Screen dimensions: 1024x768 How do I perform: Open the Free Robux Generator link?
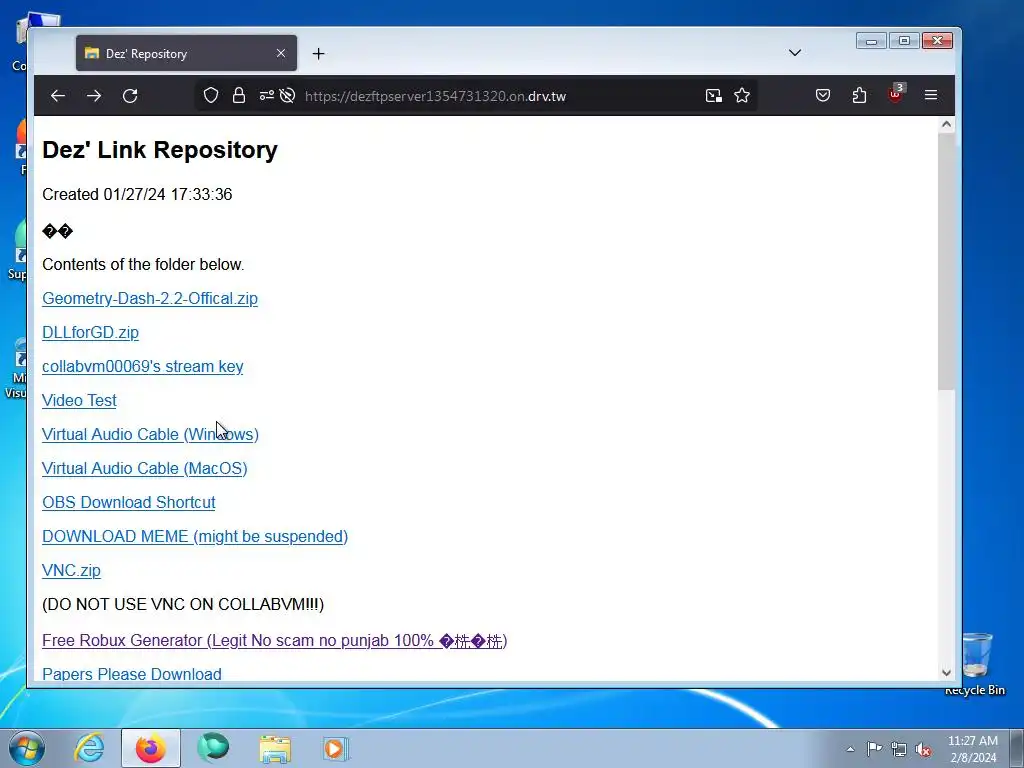tap(274, 641)
